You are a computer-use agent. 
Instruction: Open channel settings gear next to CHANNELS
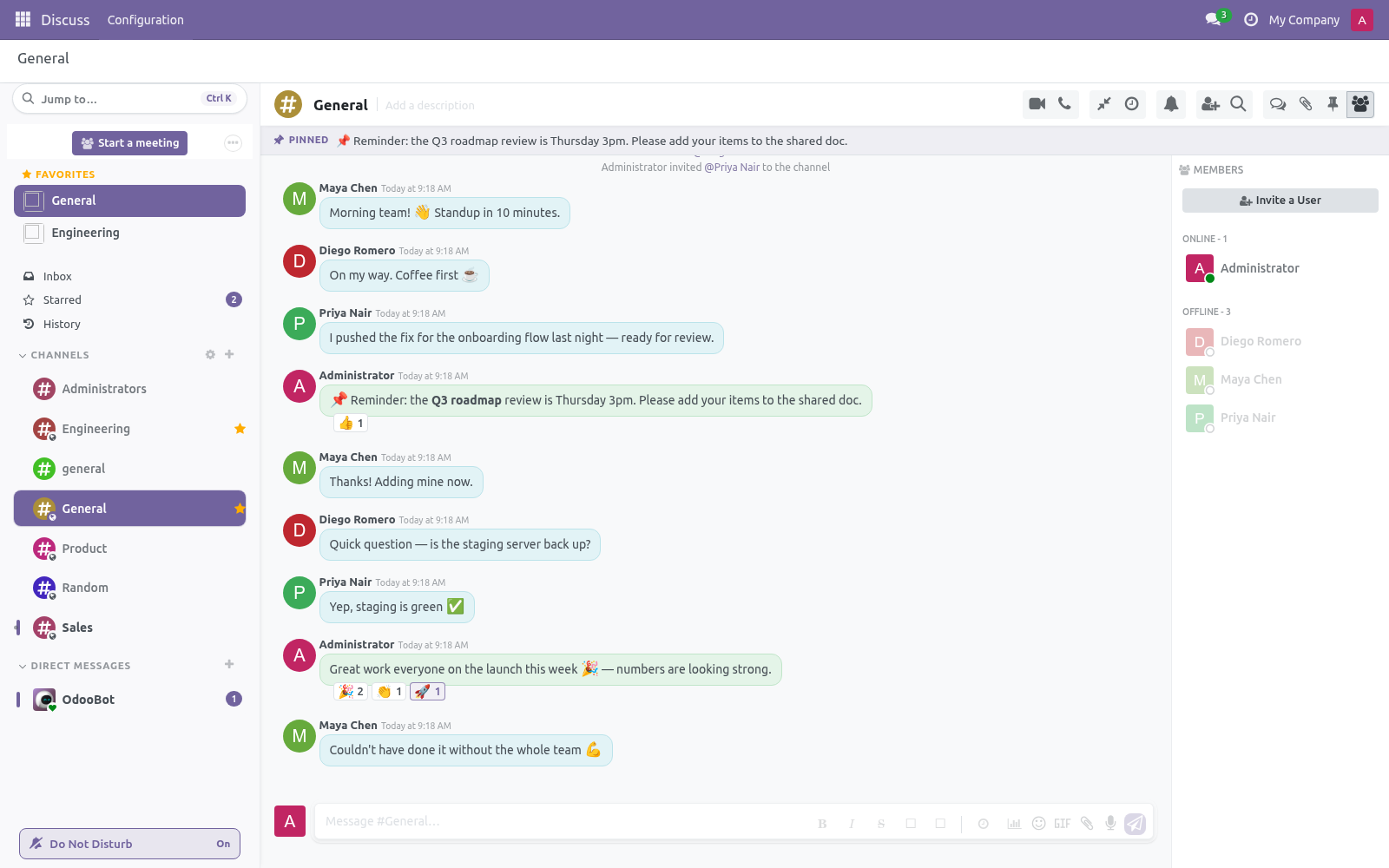click(210, 354)
